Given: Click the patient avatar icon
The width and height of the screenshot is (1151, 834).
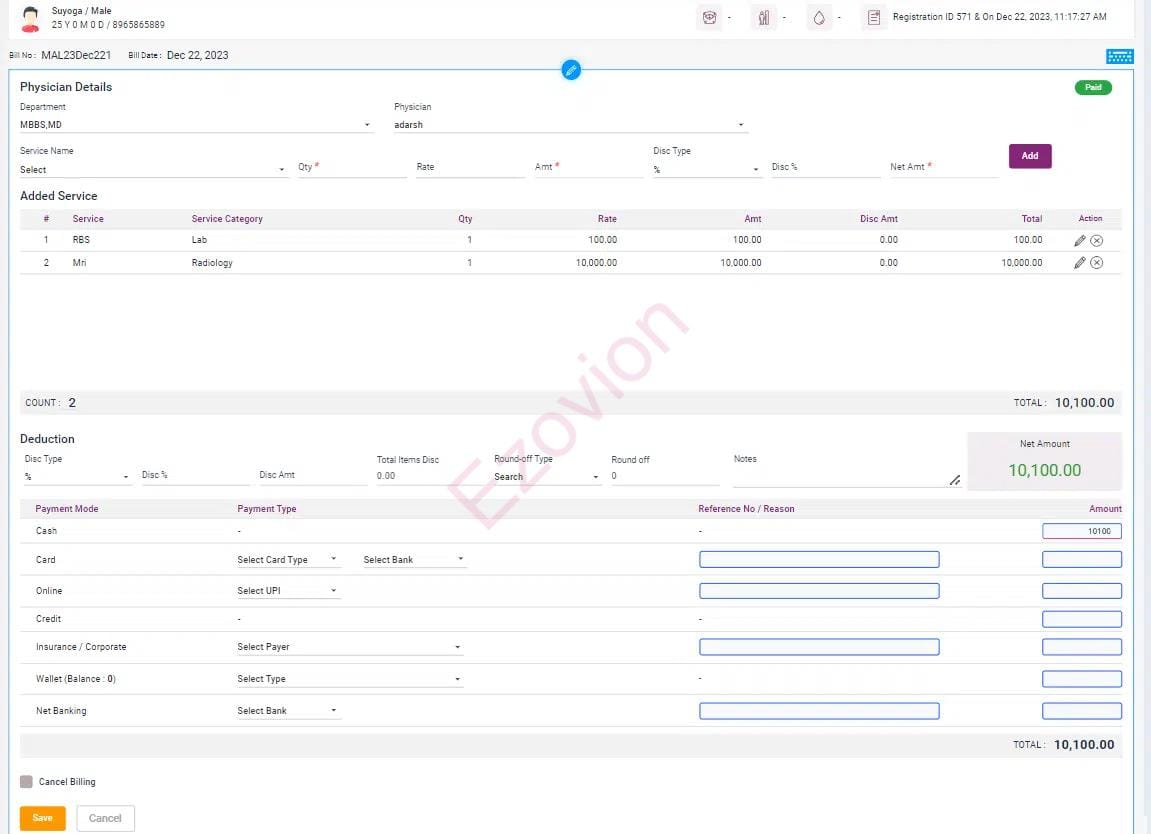Looking at the screenshot, I should 31,18.
